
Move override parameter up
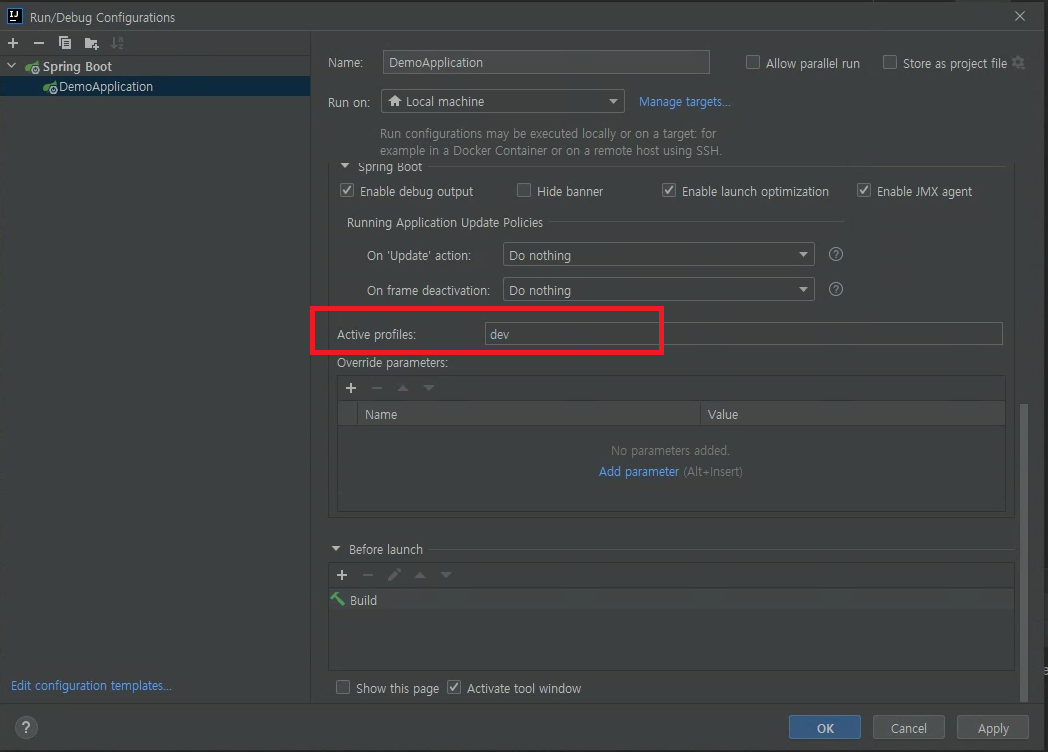(x=403, y=388)
